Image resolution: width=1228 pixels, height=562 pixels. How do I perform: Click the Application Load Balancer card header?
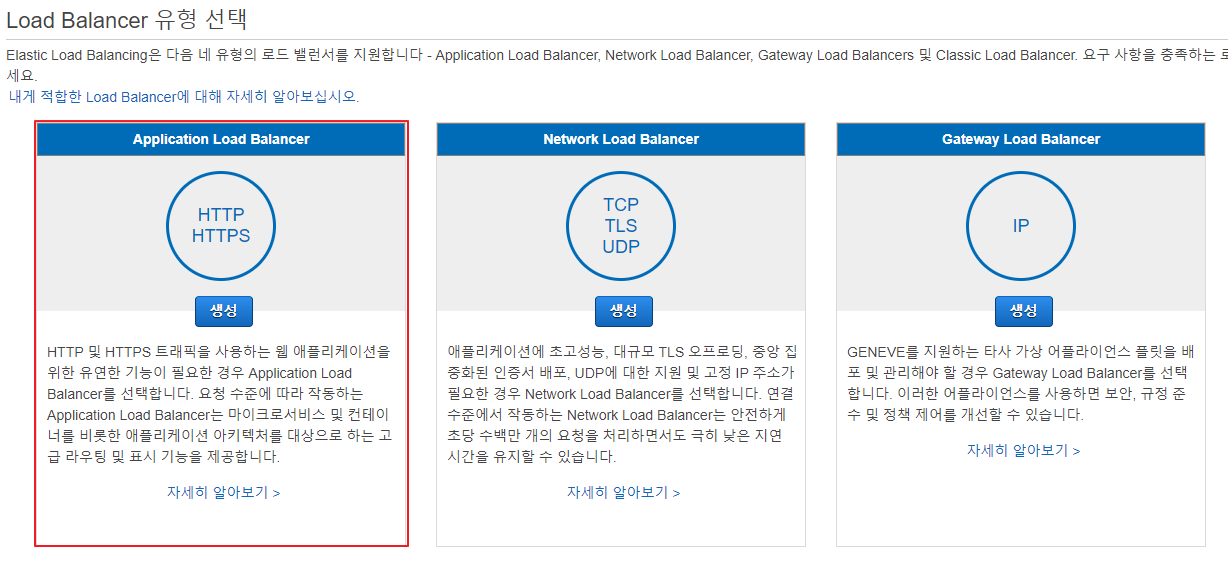[221, 140]
